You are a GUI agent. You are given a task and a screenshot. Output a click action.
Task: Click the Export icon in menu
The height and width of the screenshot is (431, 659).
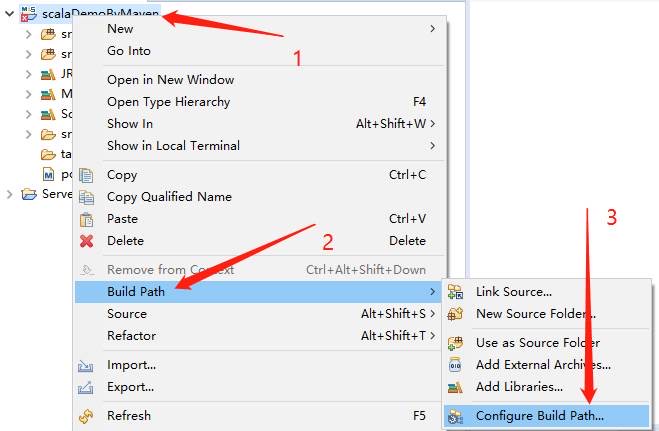pos(86,387)
